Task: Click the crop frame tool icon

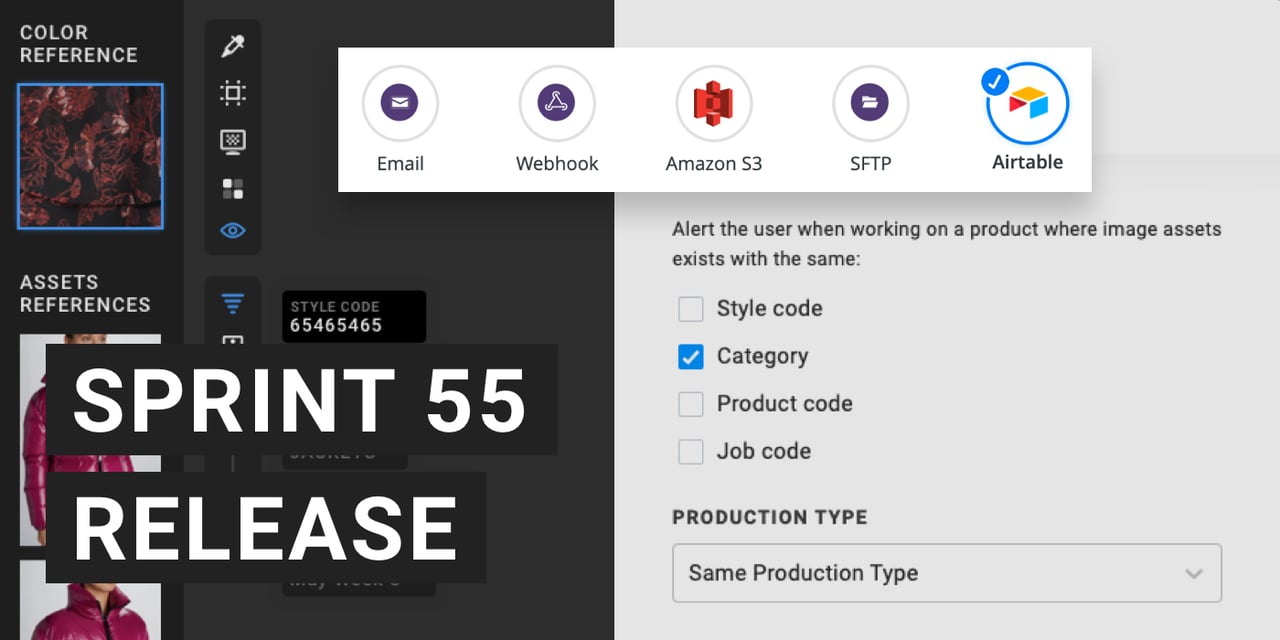Action: (233, 94)
